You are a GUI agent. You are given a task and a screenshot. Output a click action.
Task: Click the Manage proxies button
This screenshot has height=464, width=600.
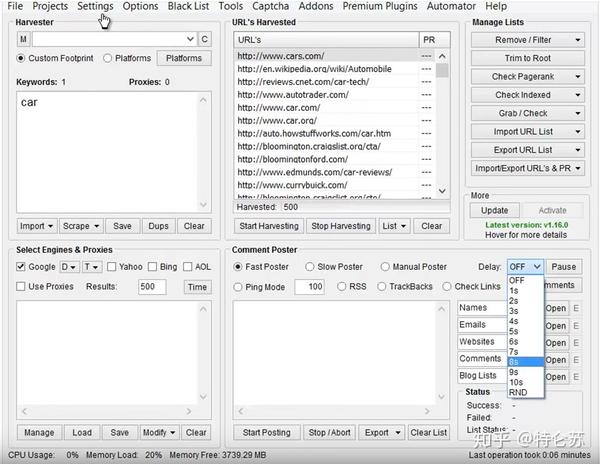click(39, 433)
